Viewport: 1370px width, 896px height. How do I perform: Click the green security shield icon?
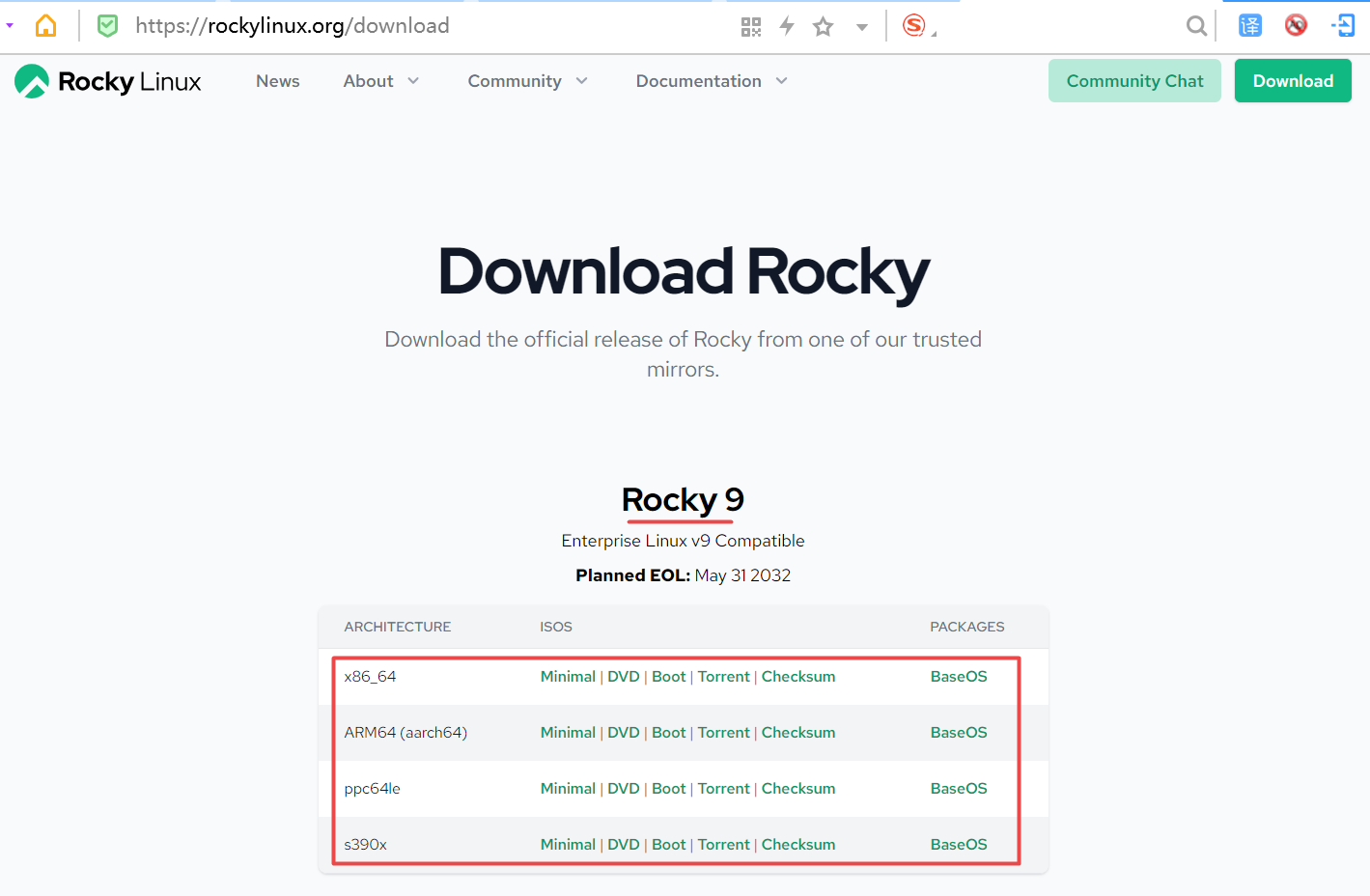[107, 25]
